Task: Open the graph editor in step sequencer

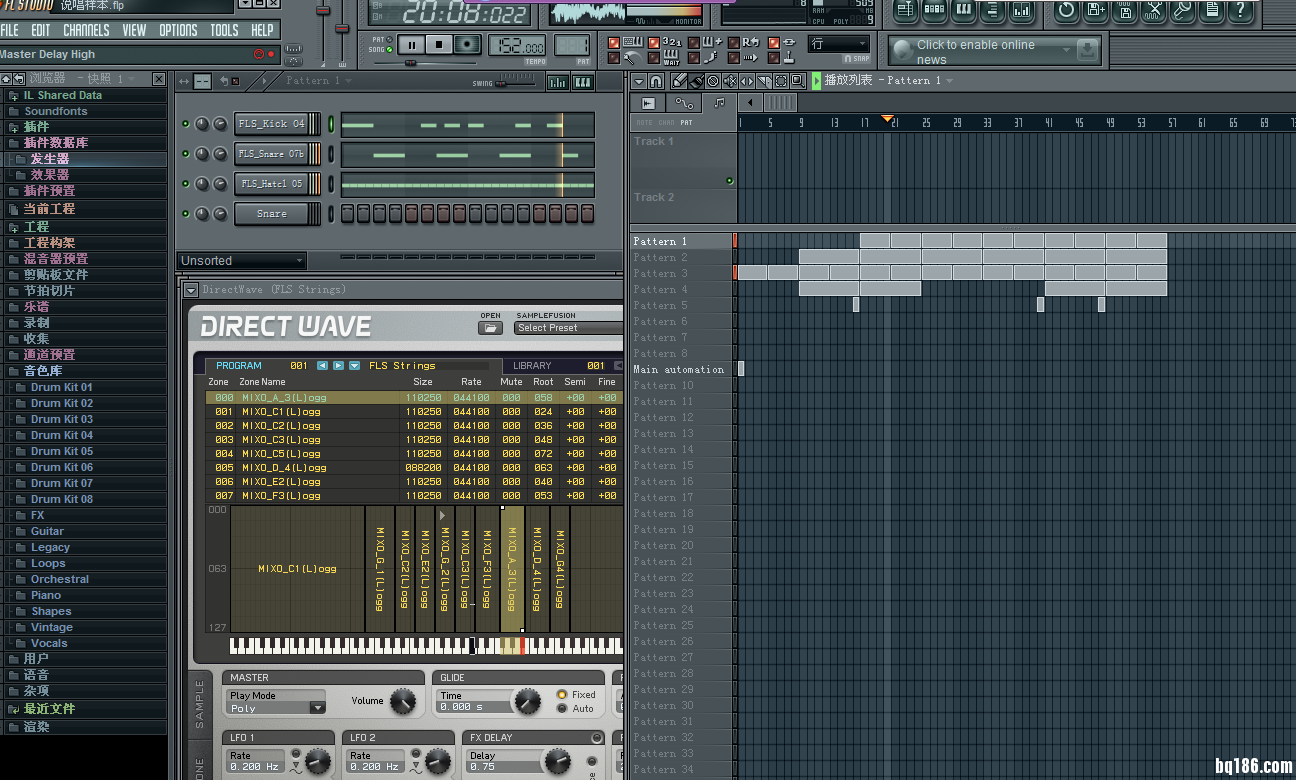Action: (558, 81)
